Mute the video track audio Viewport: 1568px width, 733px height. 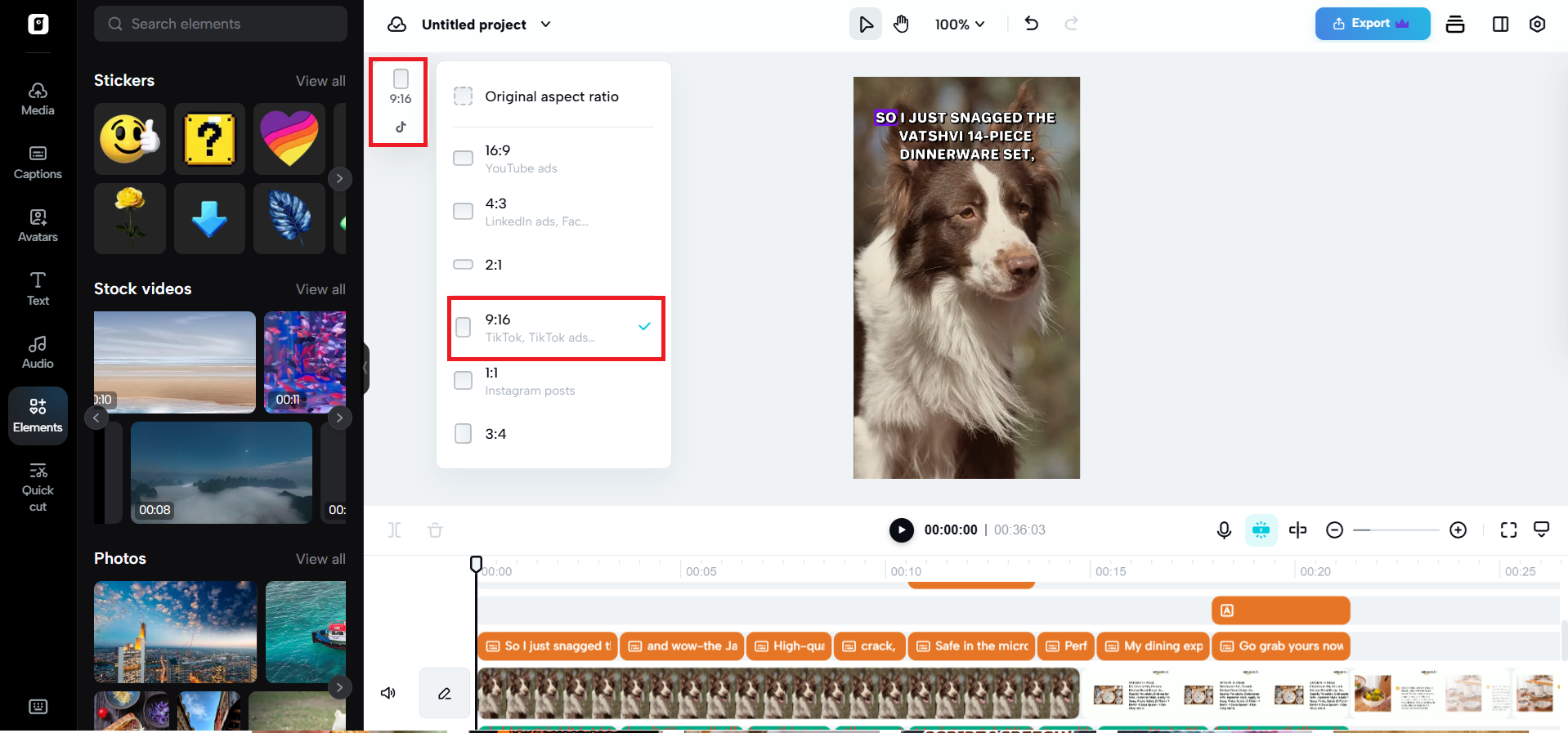[388, 693]
